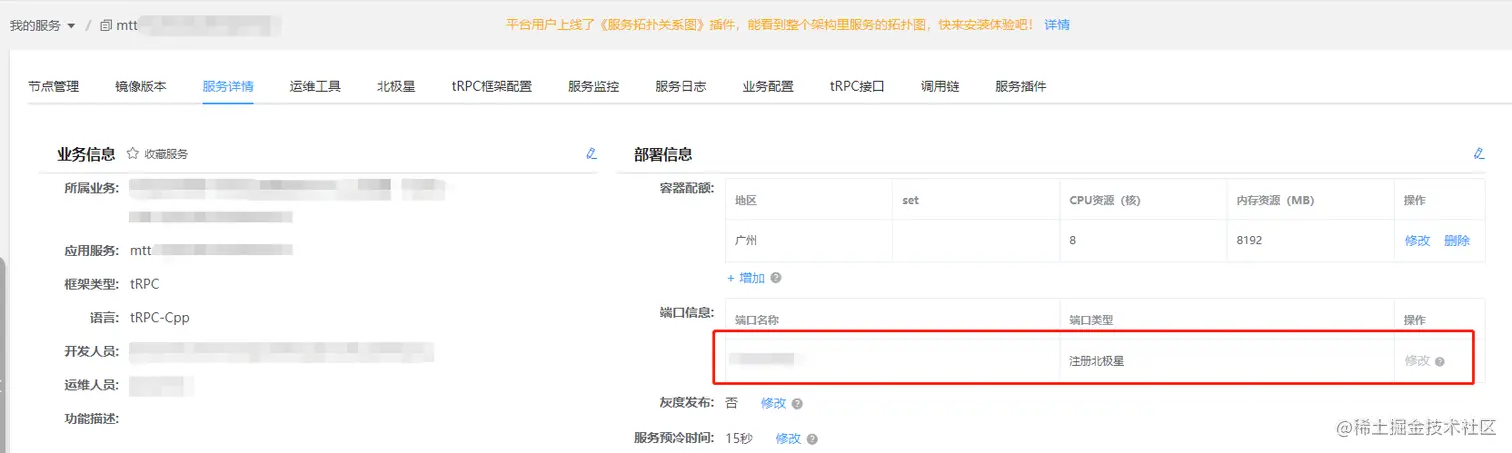Click the edit pencil icon for 部署信息
This screenshot has width=1512, height=453.
pyautogui.click(x=1479, y=154)
